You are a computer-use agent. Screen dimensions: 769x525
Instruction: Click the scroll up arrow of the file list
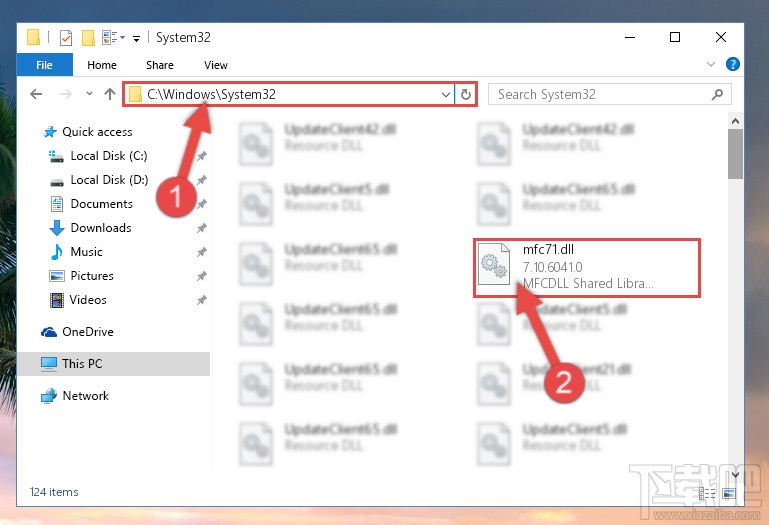(x=735, y=121)
